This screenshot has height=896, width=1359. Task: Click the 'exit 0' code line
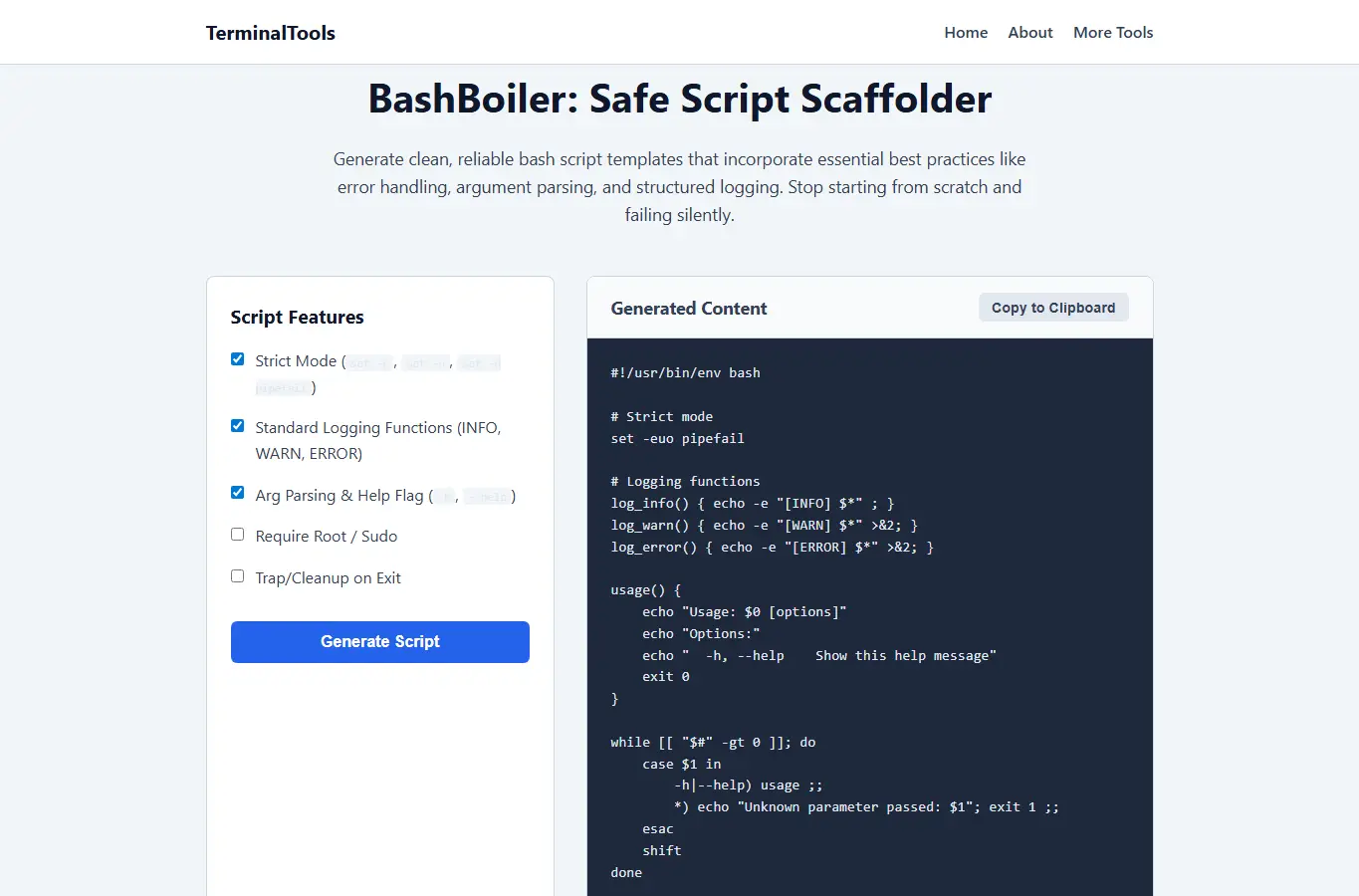[x=666, y=677]
